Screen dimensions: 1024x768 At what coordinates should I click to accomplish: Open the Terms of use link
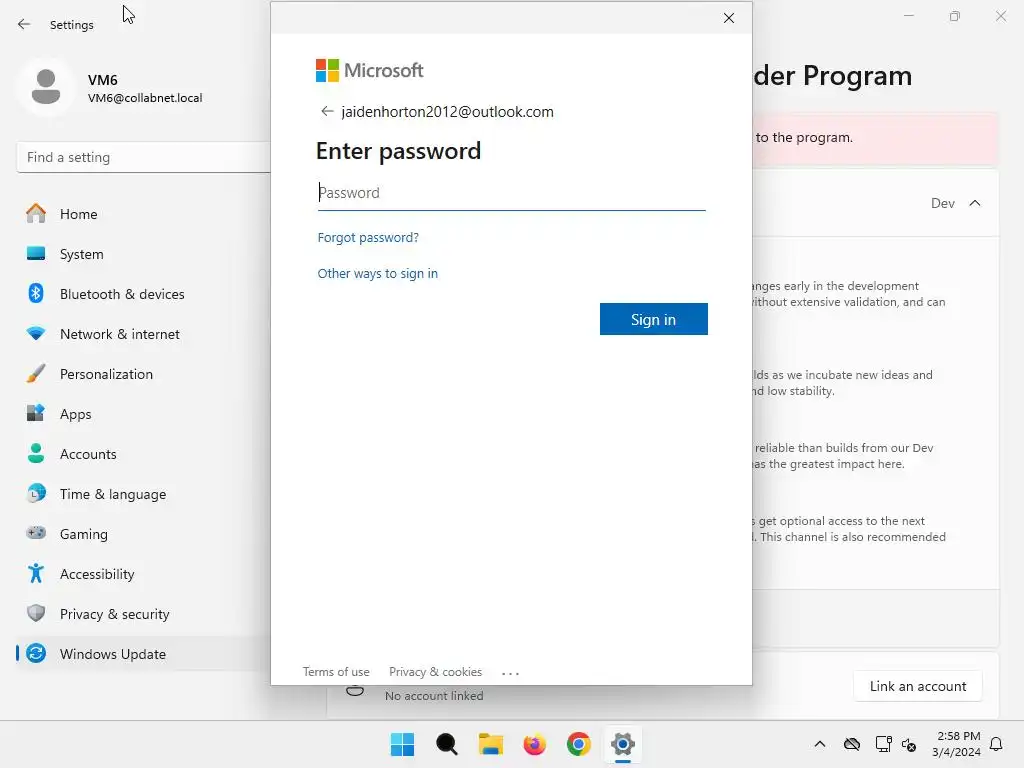tap(336, 672)
